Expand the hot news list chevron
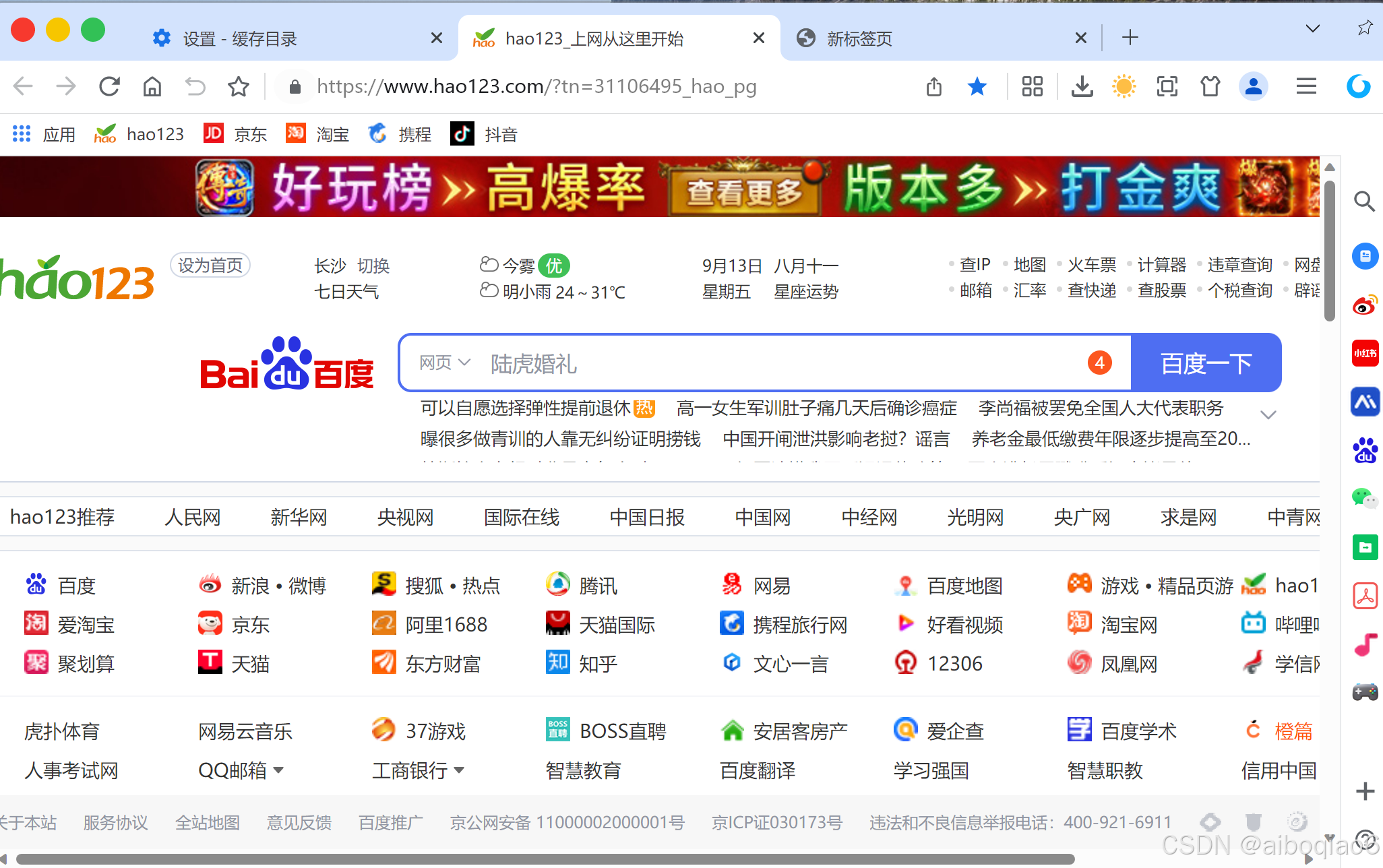The image size is (1383, 868). coord(1268,414)
